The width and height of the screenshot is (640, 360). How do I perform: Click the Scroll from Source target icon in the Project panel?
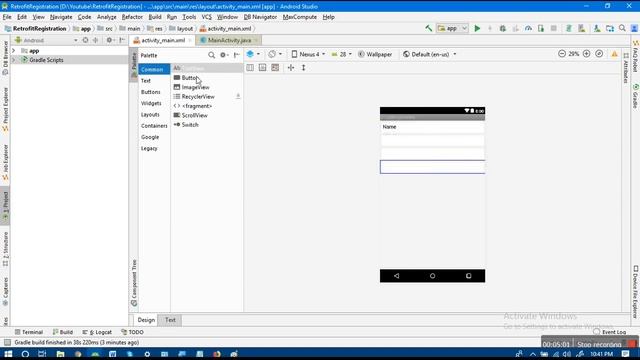(x=85, y=40)
